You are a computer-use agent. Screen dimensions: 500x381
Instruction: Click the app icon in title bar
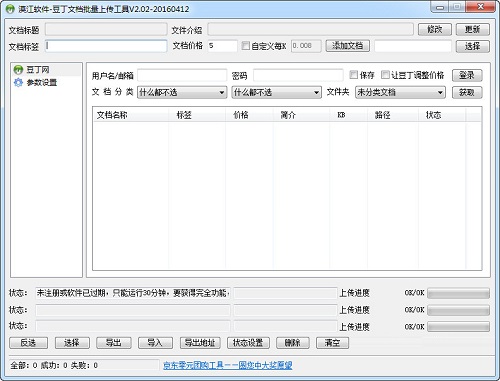tap(10, 9)
